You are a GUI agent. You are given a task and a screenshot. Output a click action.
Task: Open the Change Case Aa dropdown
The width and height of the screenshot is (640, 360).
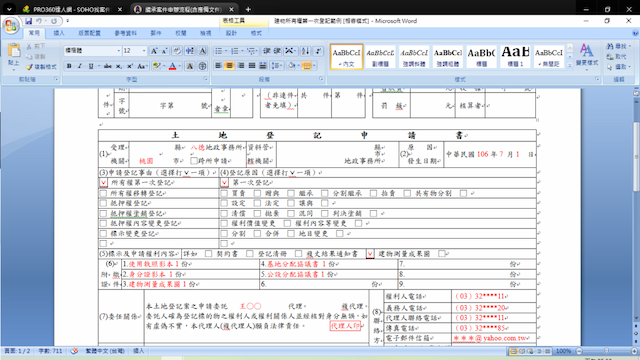click(x=142, y=66)
